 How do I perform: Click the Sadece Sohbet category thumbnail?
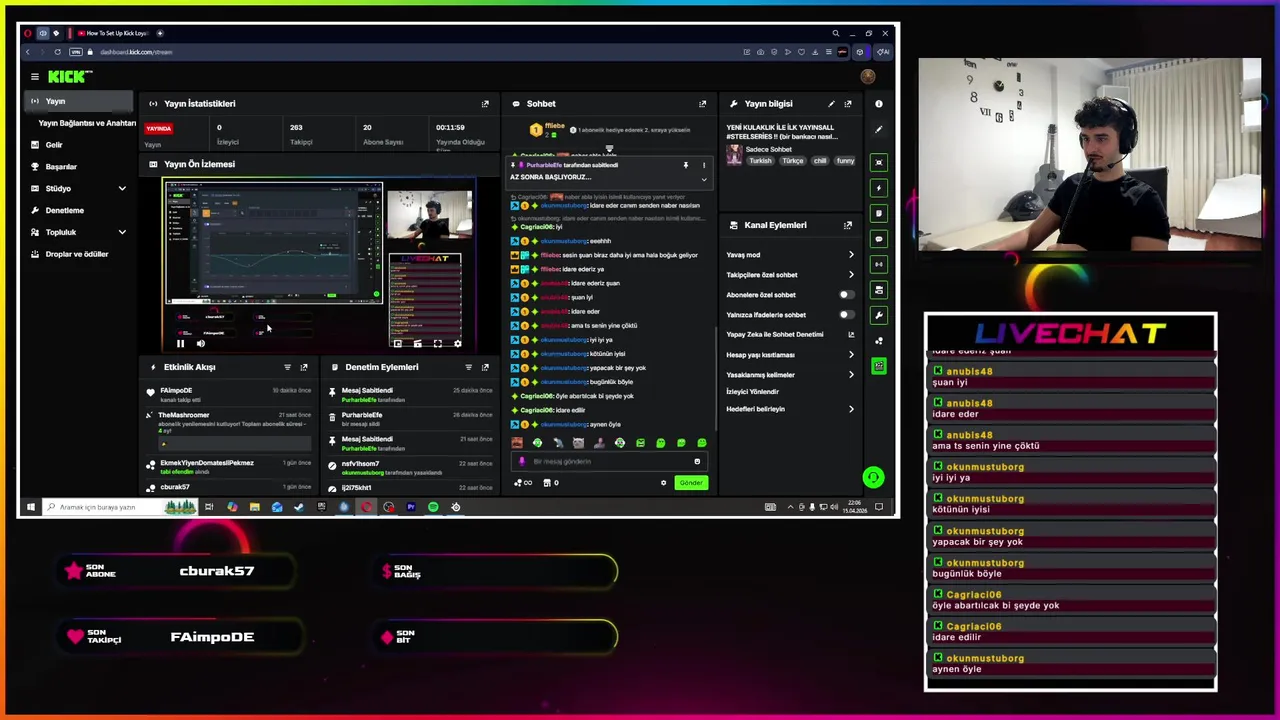click(734, 155)
